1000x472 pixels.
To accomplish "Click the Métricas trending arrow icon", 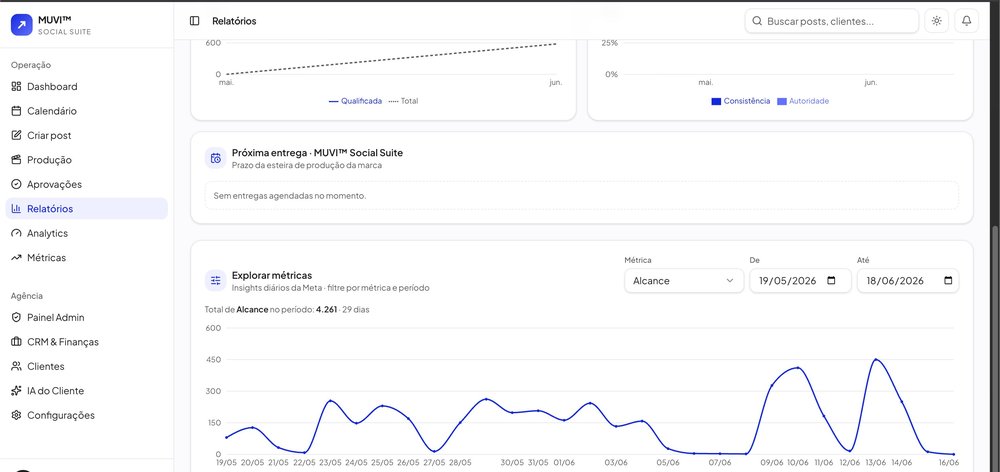I will 17,258.
